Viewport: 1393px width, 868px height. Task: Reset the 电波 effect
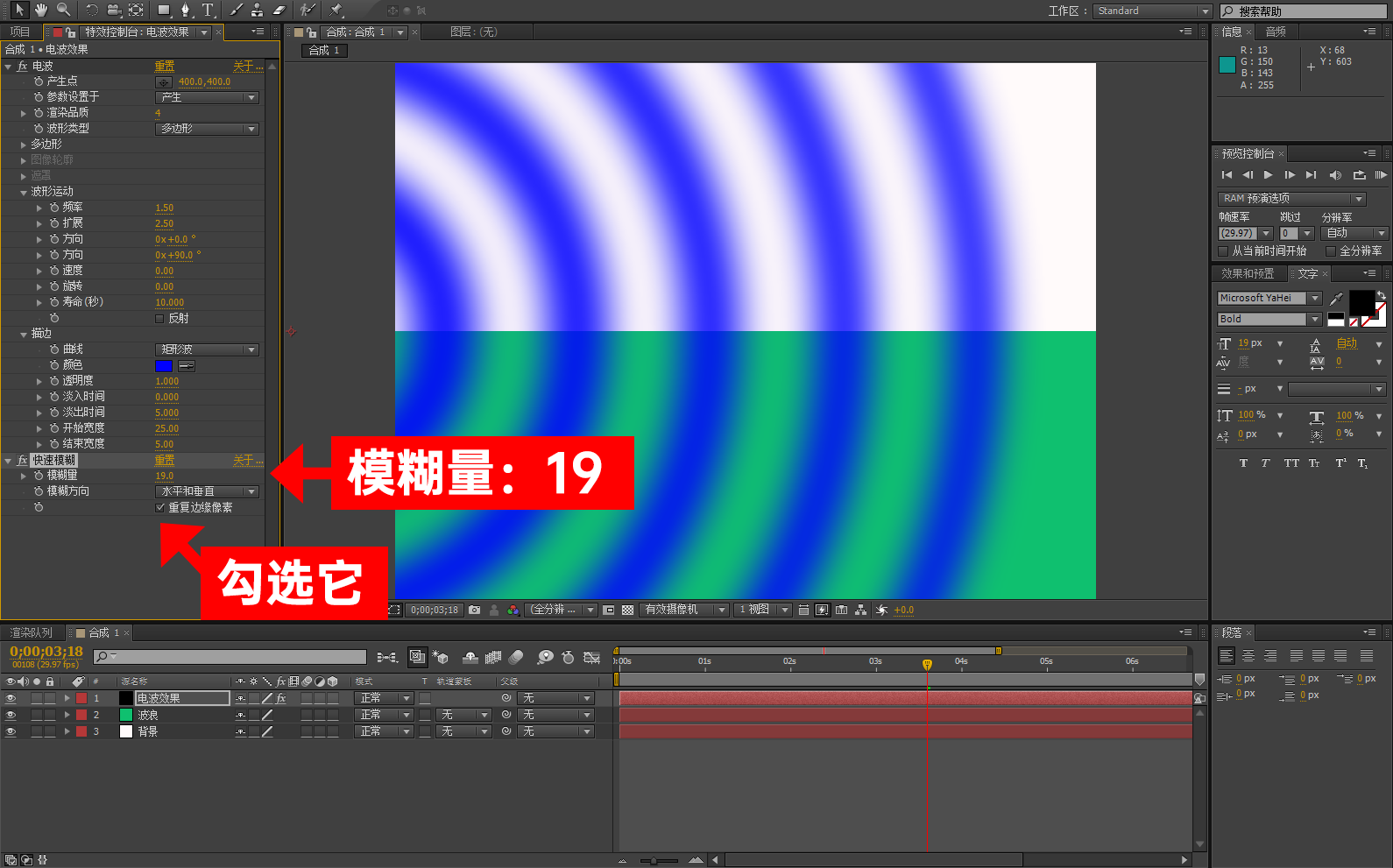(x=165, y=67)
